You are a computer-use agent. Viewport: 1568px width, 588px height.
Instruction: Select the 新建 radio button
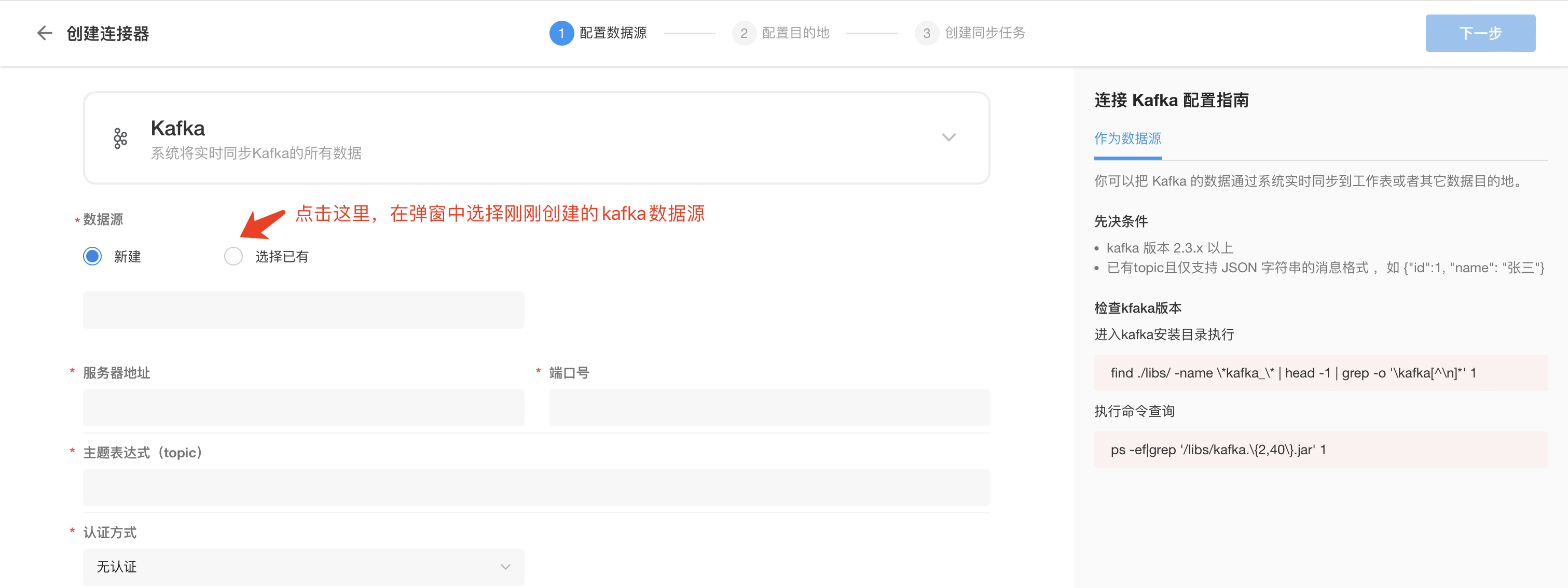92,256
